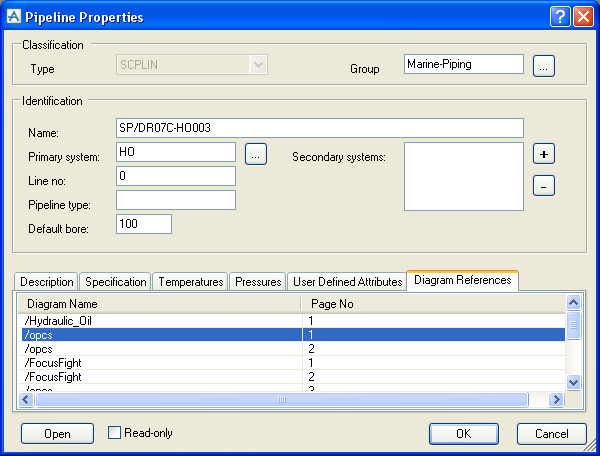The image size is (600, 456).
Task: Toggle the Read-only checkbox
Action: pyautogui.click(x=115, y=433)
